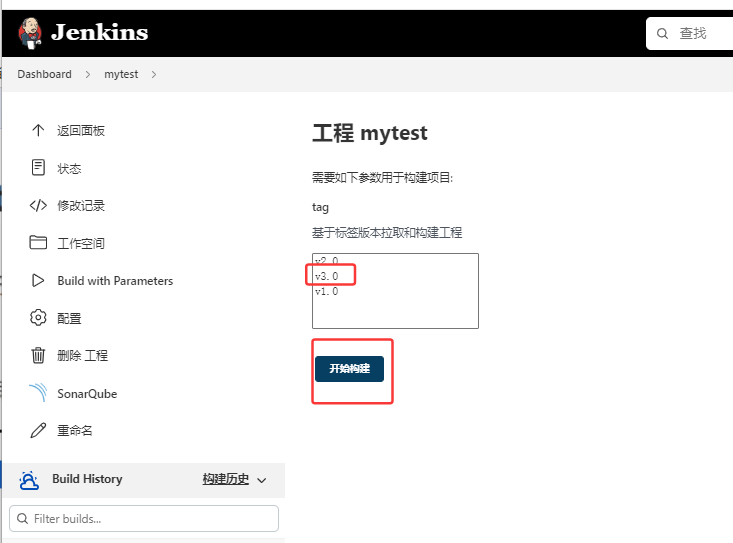Click the play icon for Build with Parameters
Screen dimensions: 733x543
click(x=38, y=280)
